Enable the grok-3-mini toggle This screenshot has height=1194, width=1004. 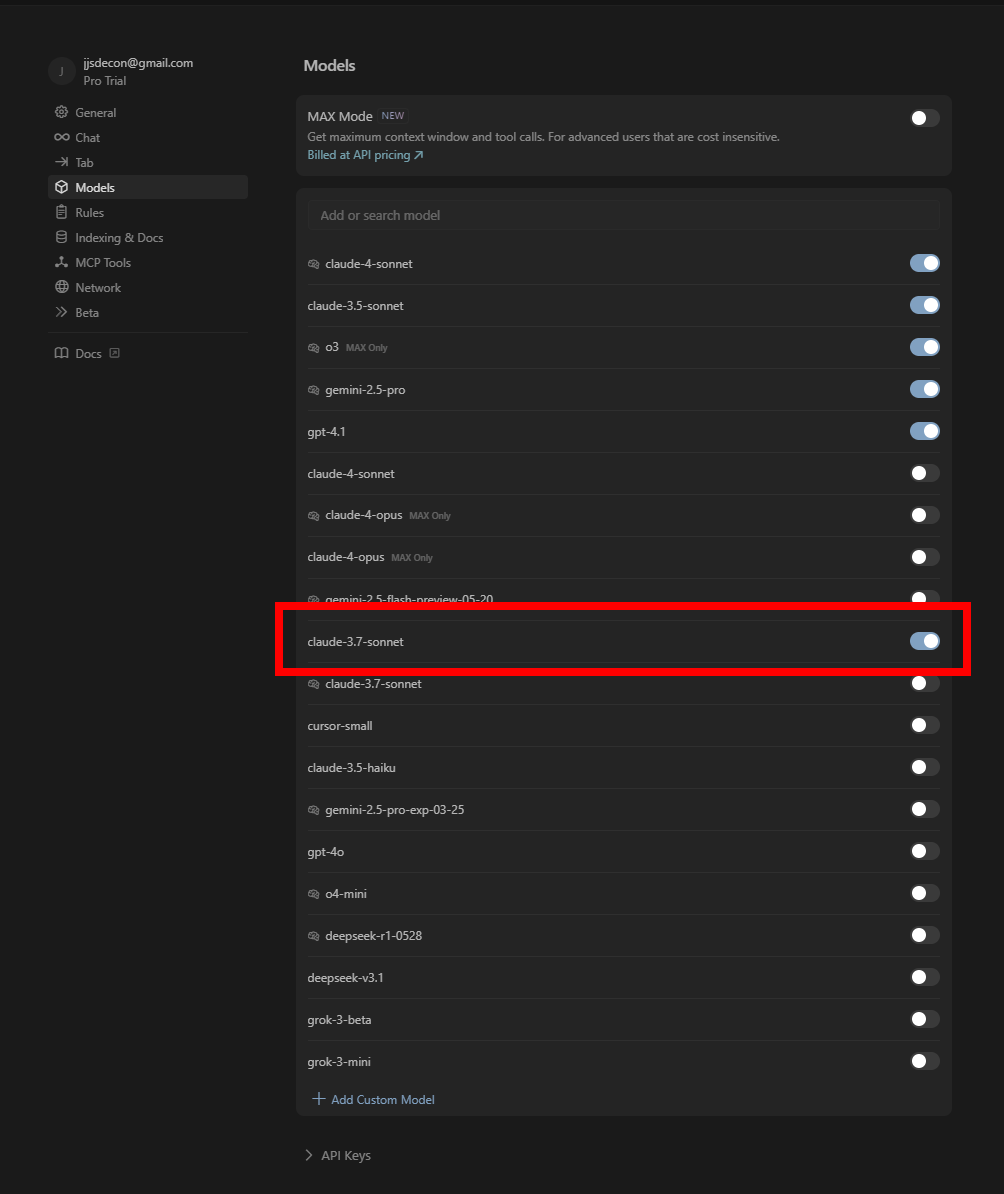pos(925,1061)
